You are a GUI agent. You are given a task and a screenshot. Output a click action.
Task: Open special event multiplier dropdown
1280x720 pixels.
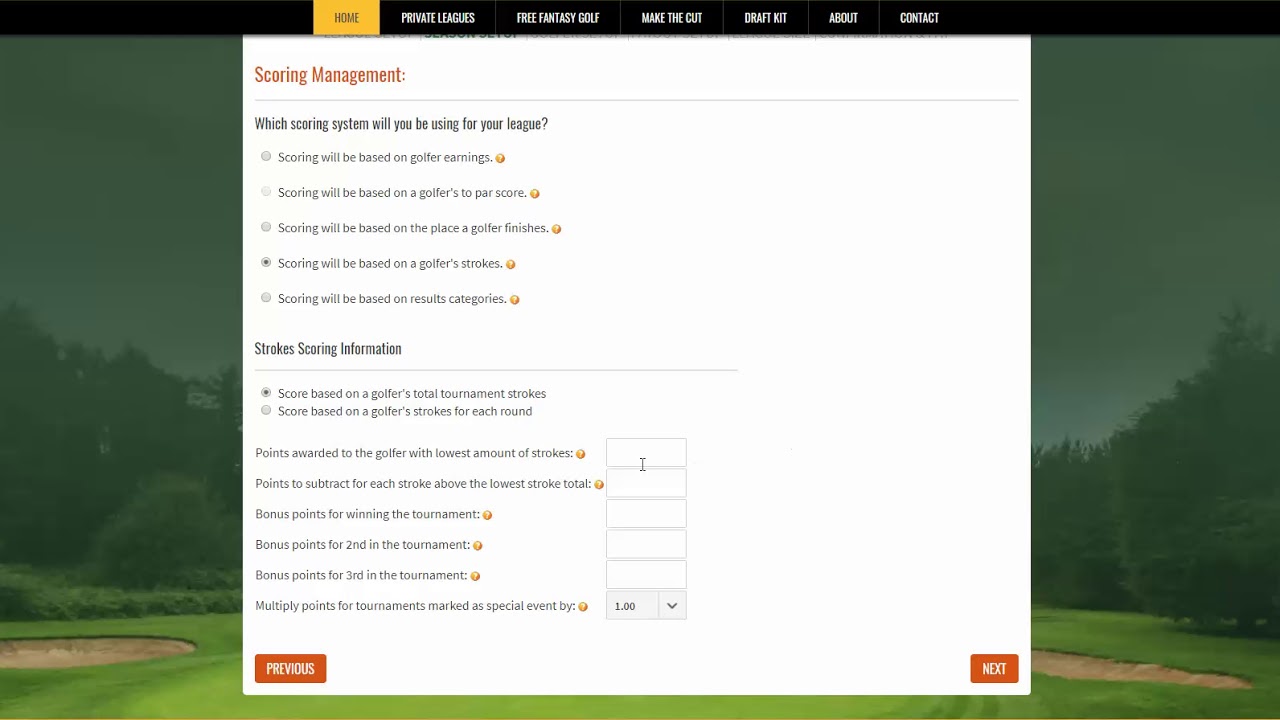(x=646, y=606)
